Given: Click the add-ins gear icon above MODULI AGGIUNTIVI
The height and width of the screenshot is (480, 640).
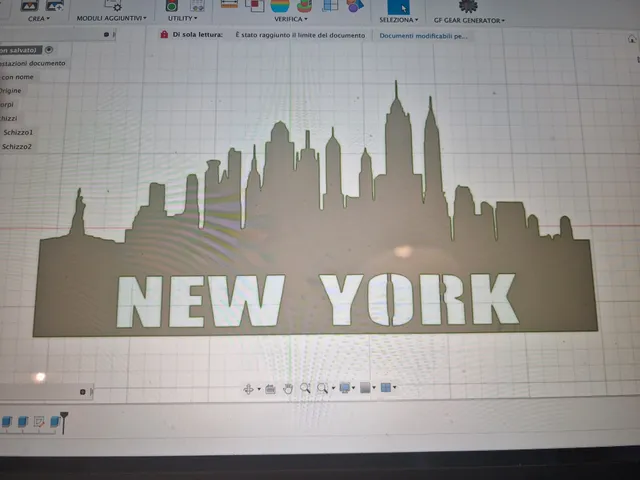Looking at the screenshot, I should [113, 5].
